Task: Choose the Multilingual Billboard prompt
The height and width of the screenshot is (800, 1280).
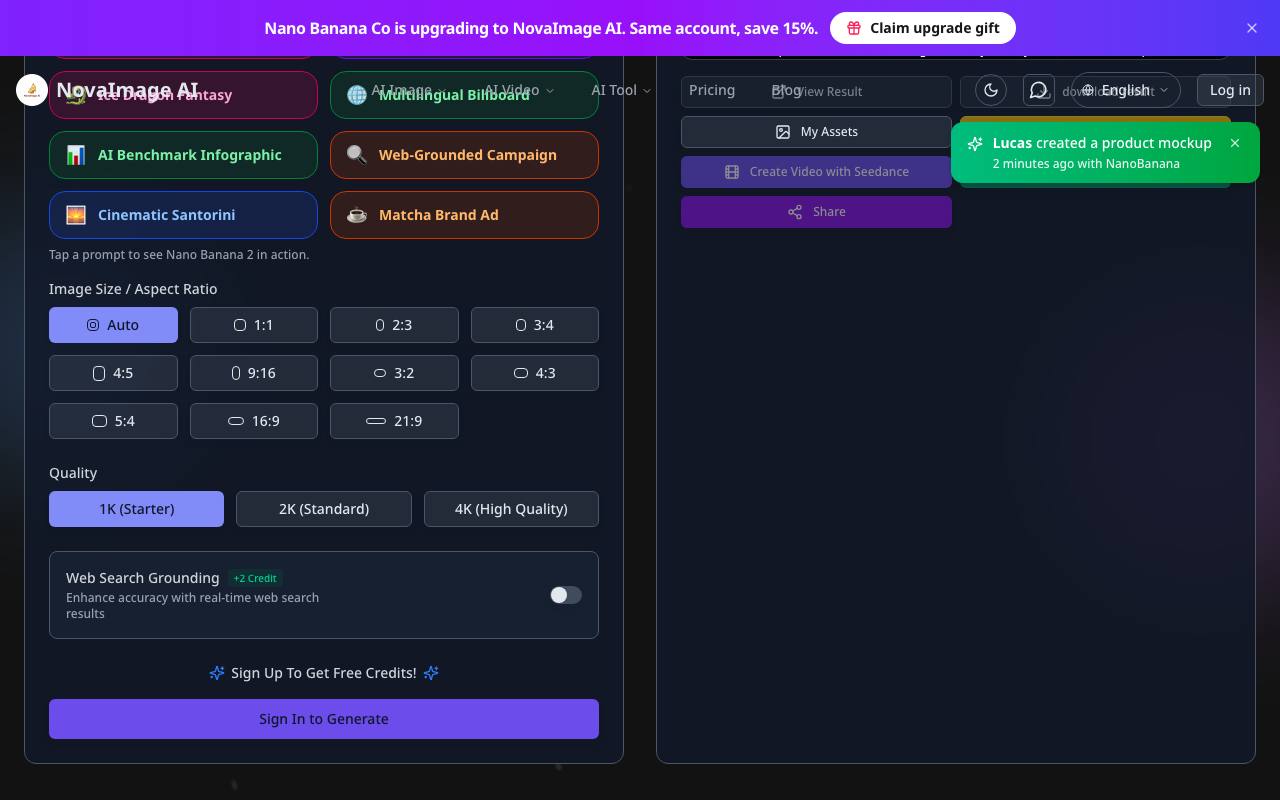Action: (464, 95)
